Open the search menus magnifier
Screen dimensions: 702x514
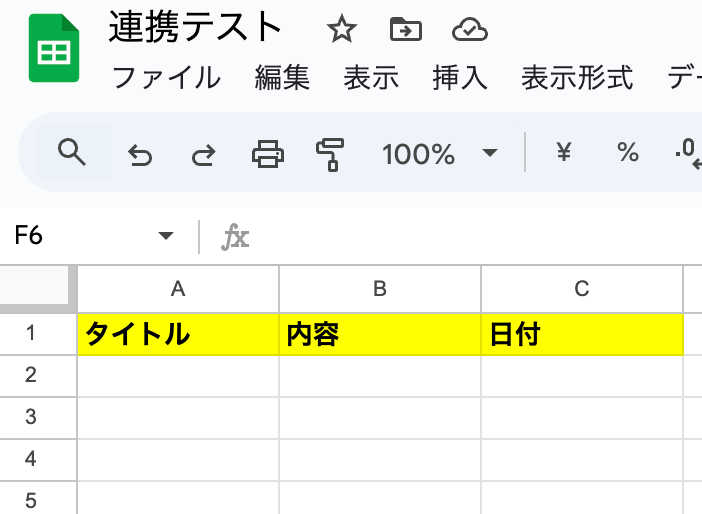72,152
